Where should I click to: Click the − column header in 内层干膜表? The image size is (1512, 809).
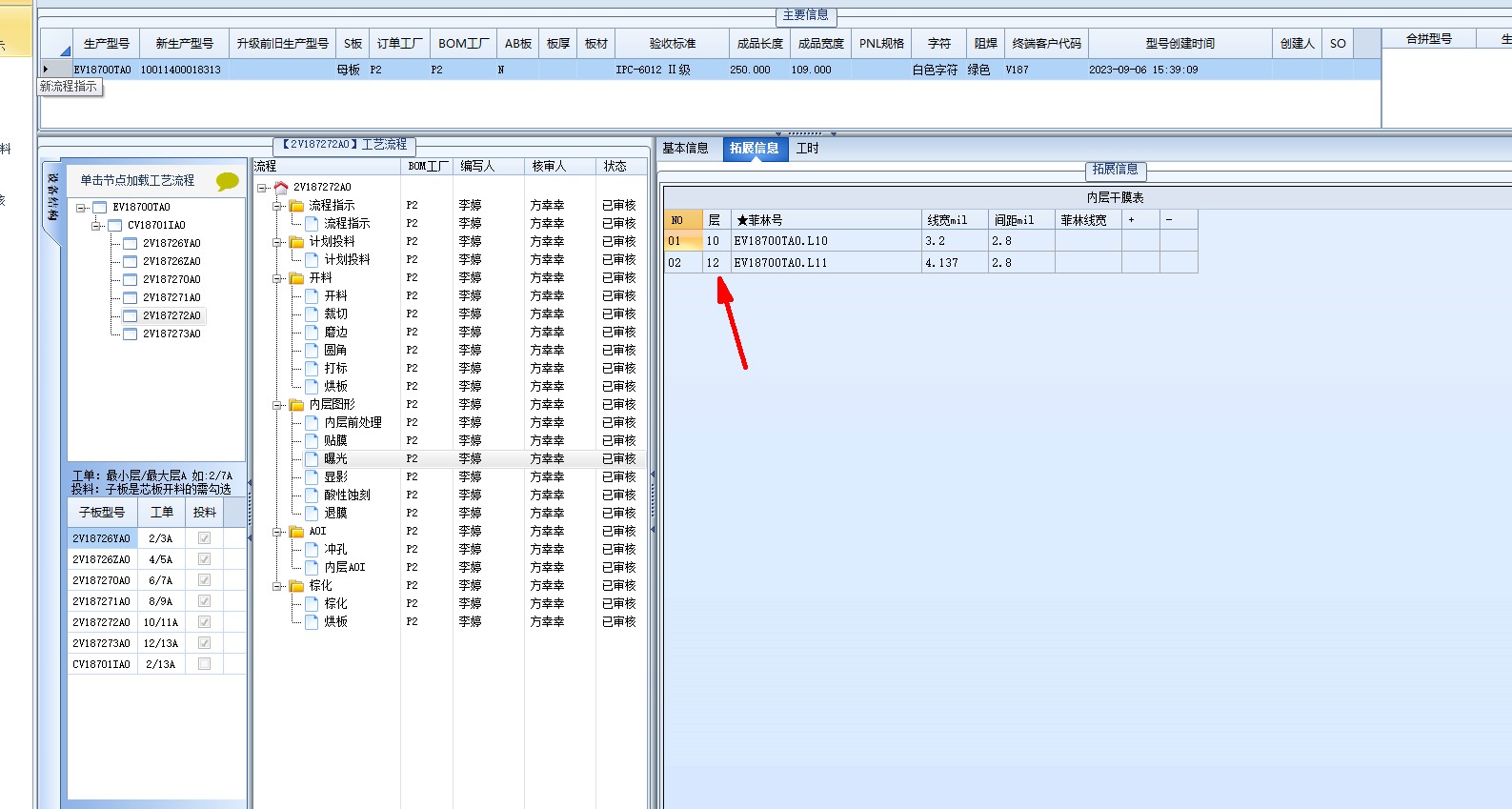1179,220
